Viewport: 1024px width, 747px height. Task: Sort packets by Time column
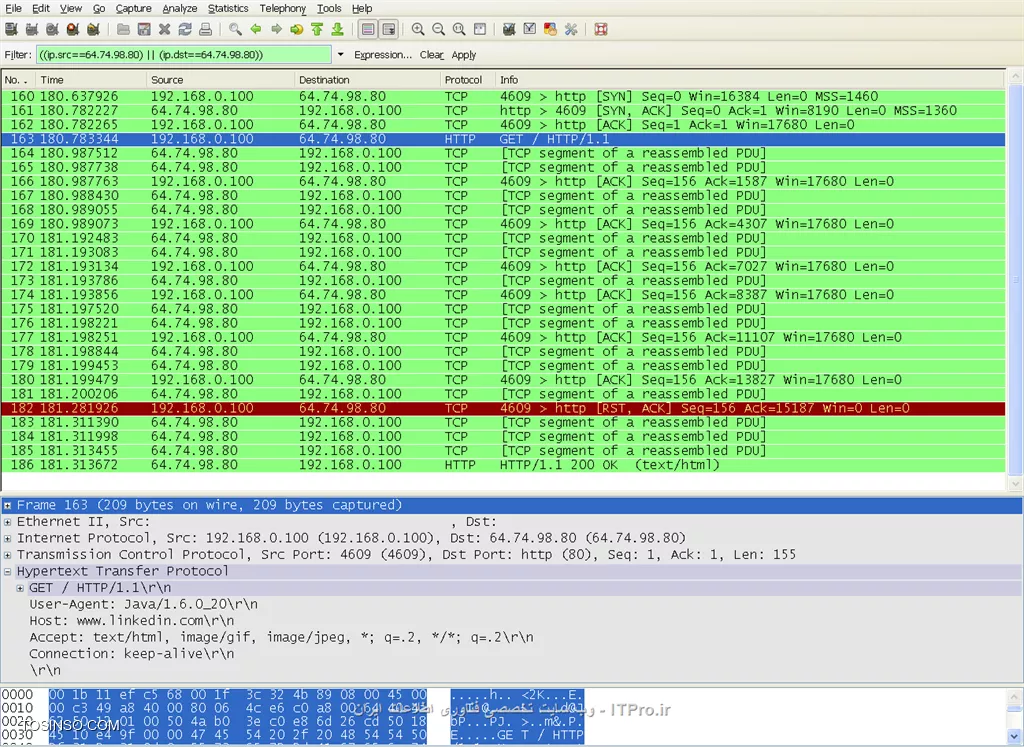[91, 80]
